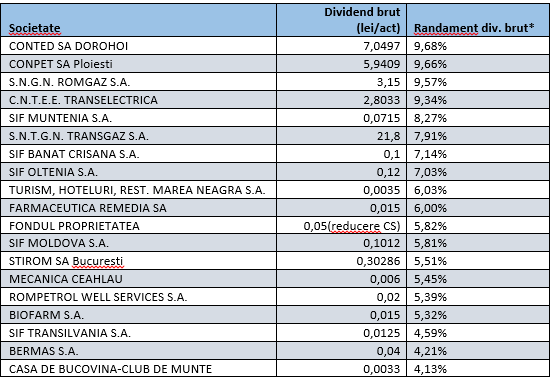Select the Dividend brut (lei/act) header cell

pyautogui.click(x=342, y=20)
